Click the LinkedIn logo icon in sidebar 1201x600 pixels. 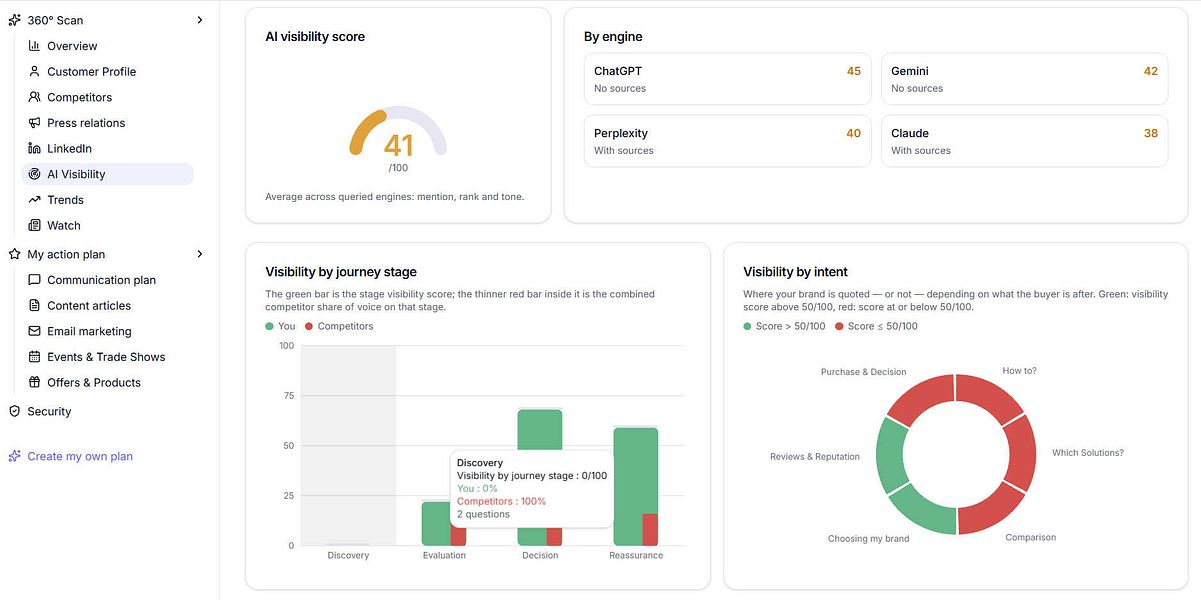click(x=34, y=149)
